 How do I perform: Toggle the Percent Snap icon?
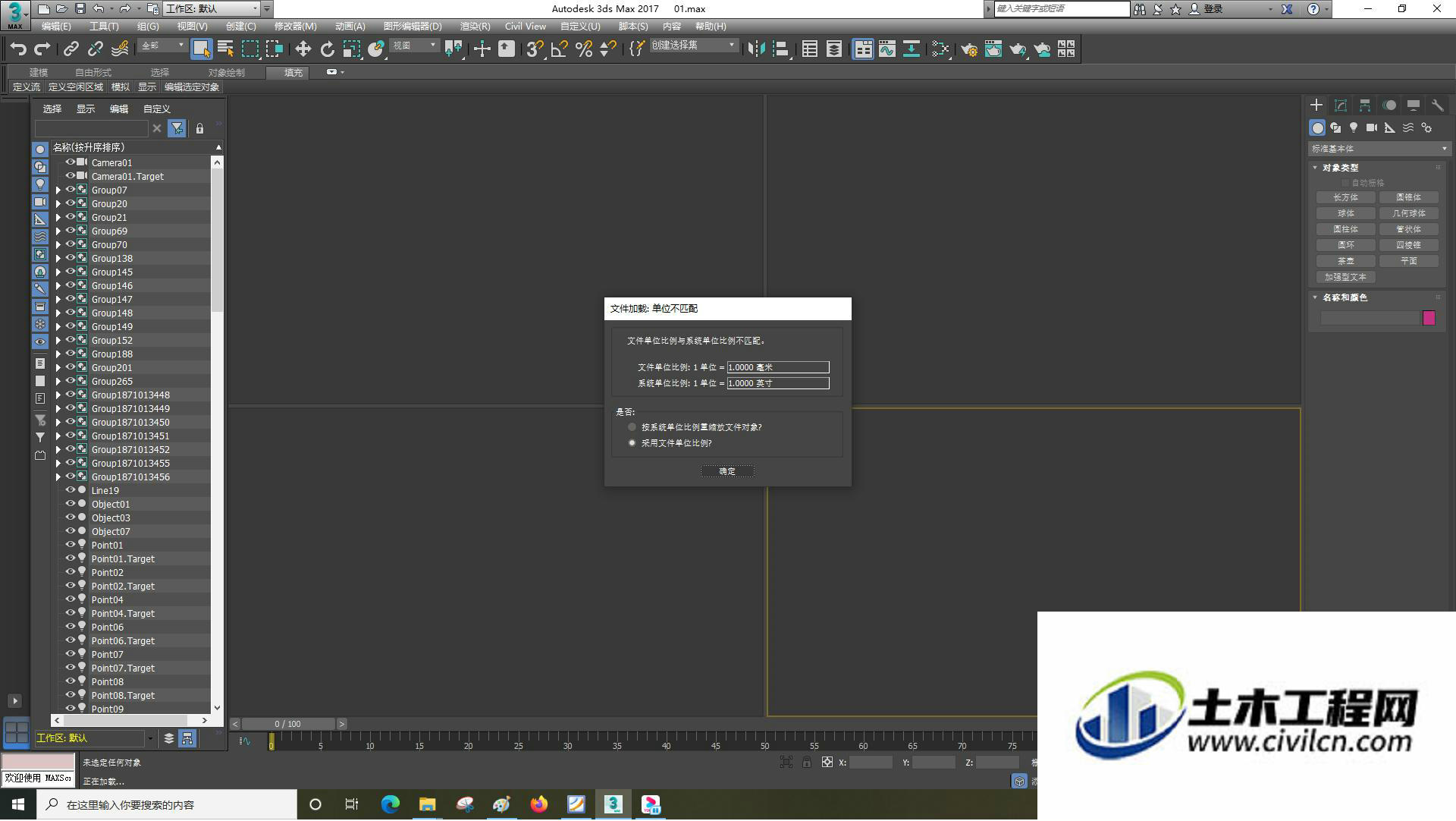pyautogui.click(x=583, y=49)
